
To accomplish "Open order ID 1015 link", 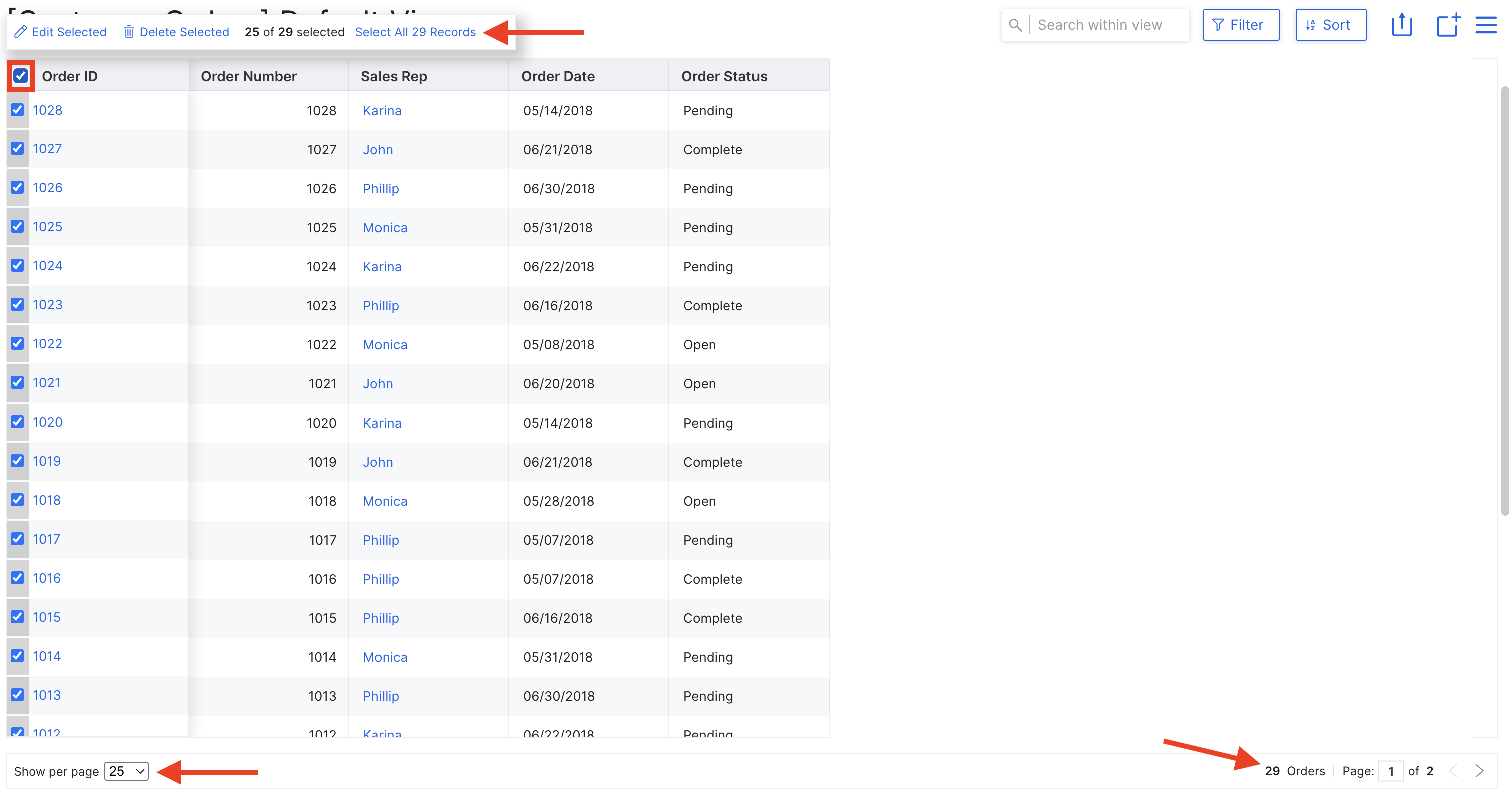I will click(x=47, y=617).
